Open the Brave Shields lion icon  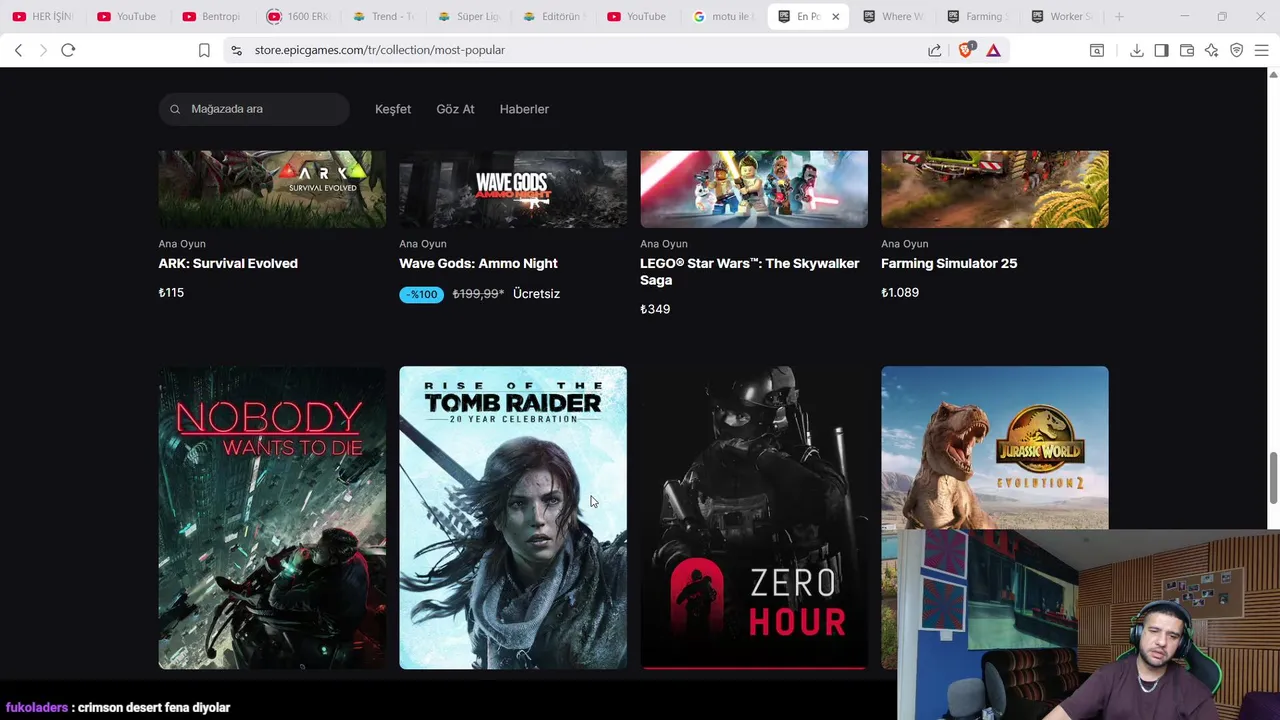966,50
